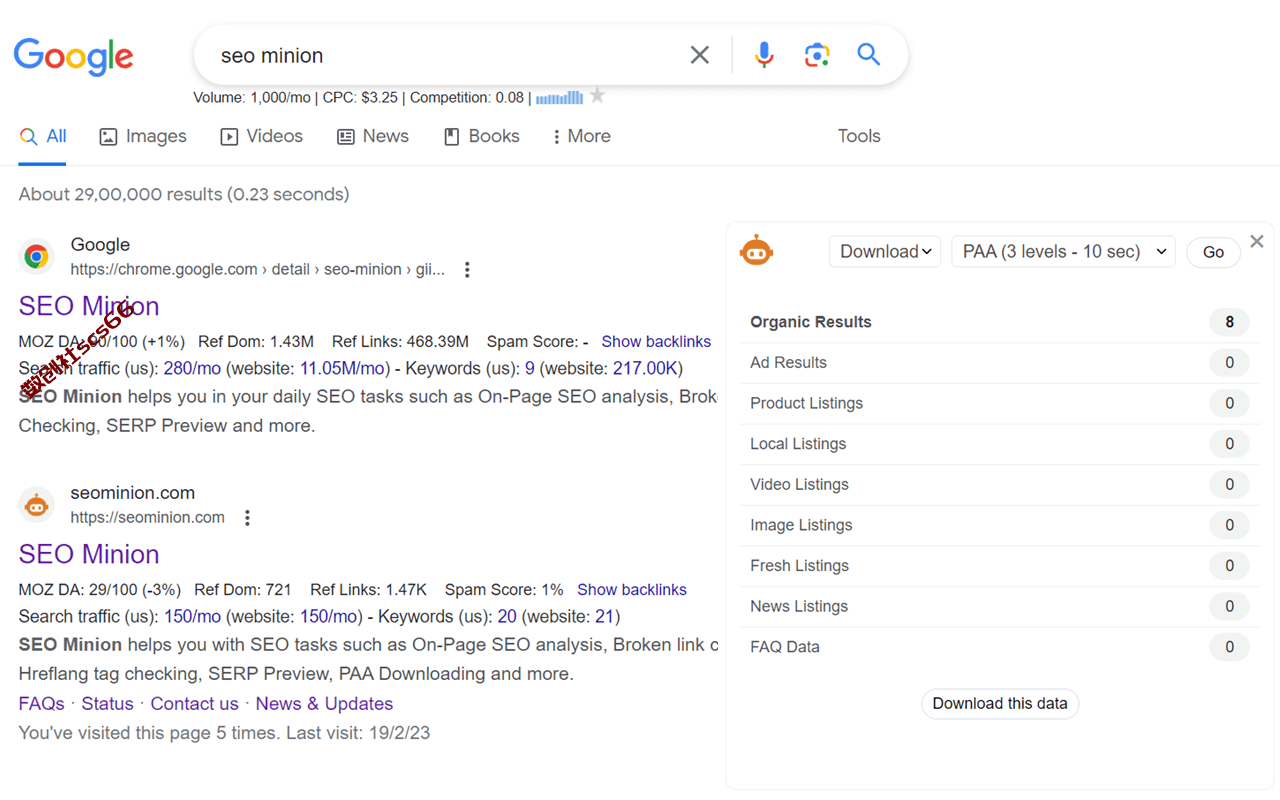
Task: Click the keyword trend bar chart icon
Action: (559, 97)
